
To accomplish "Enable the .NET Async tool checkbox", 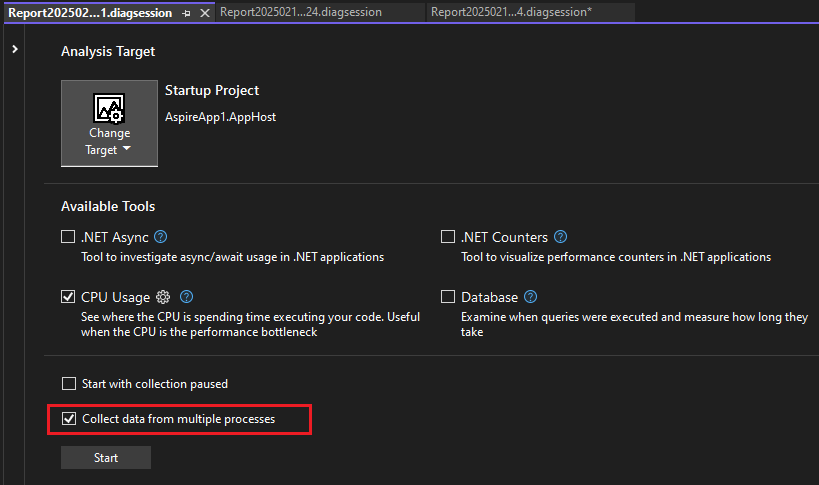I will [68, 237].
